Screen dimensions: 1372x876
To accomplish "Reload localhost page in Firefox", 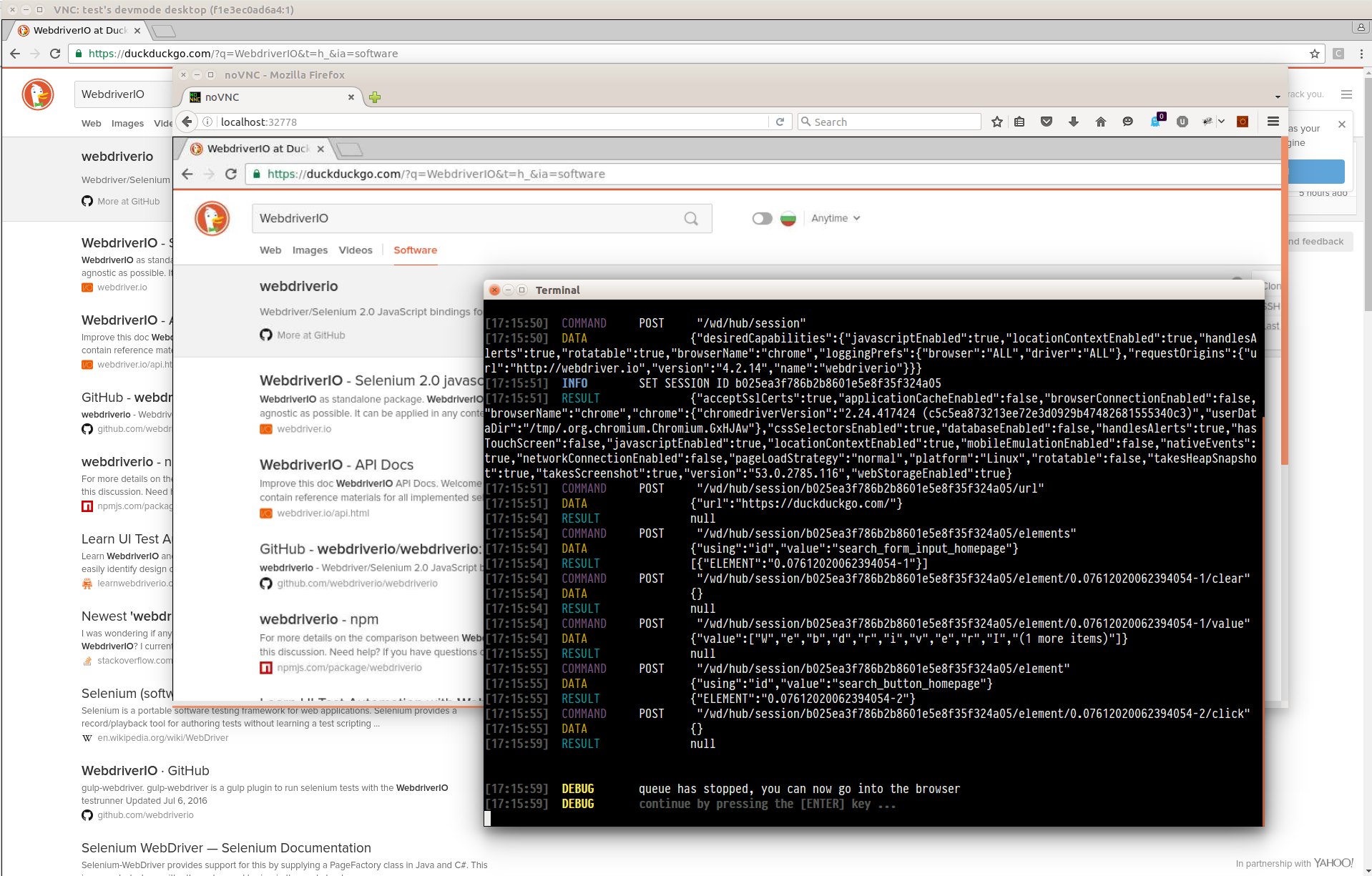I will point(780,122).
